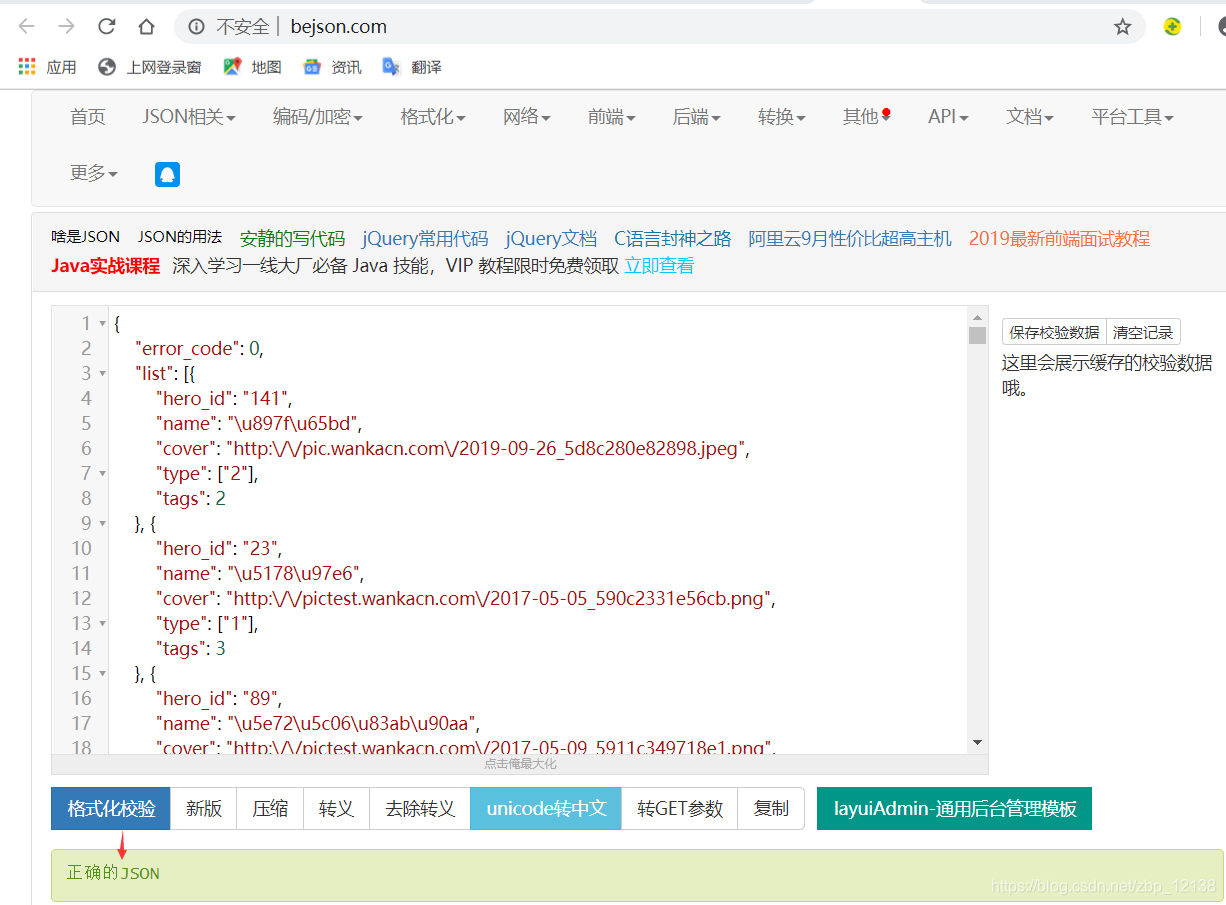Bookmark this page with the star icon
The width and height of the screenshot is (1226, 905).
coord(1122,27)
